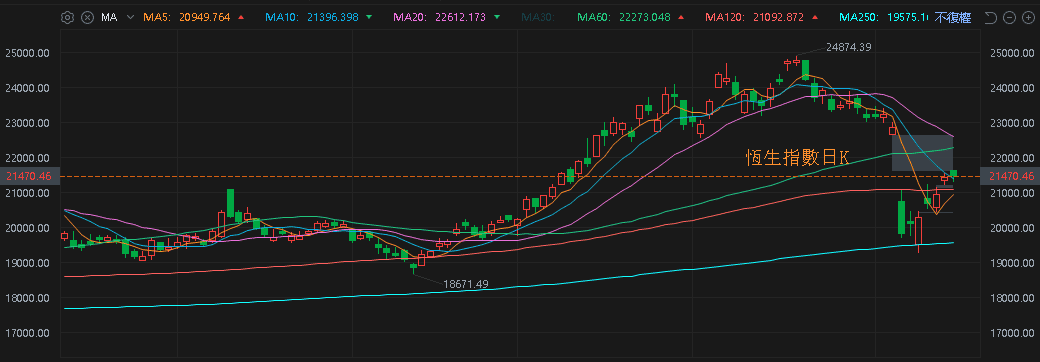Screen dimensions: 1040x362
Task: Zoom out chart with minus icon
Action: point(1009,18)
